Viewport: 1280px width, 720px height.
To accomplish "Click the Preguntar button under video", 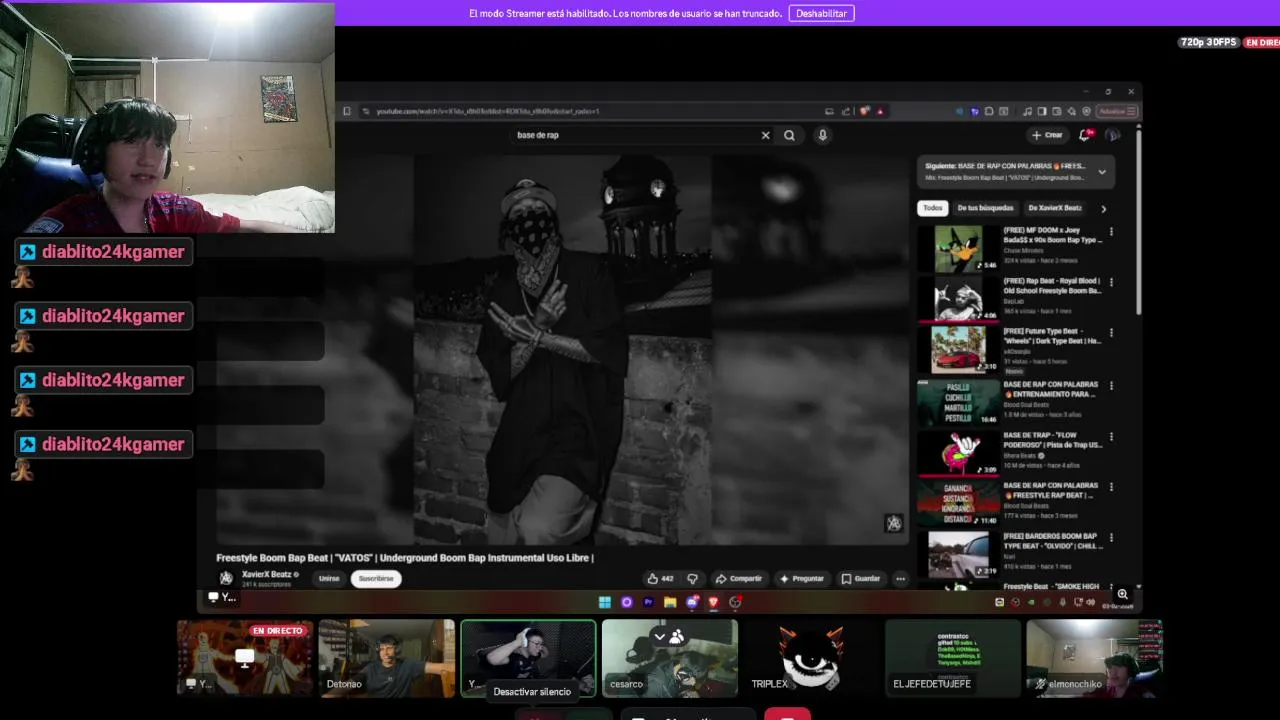I will 802,578.
